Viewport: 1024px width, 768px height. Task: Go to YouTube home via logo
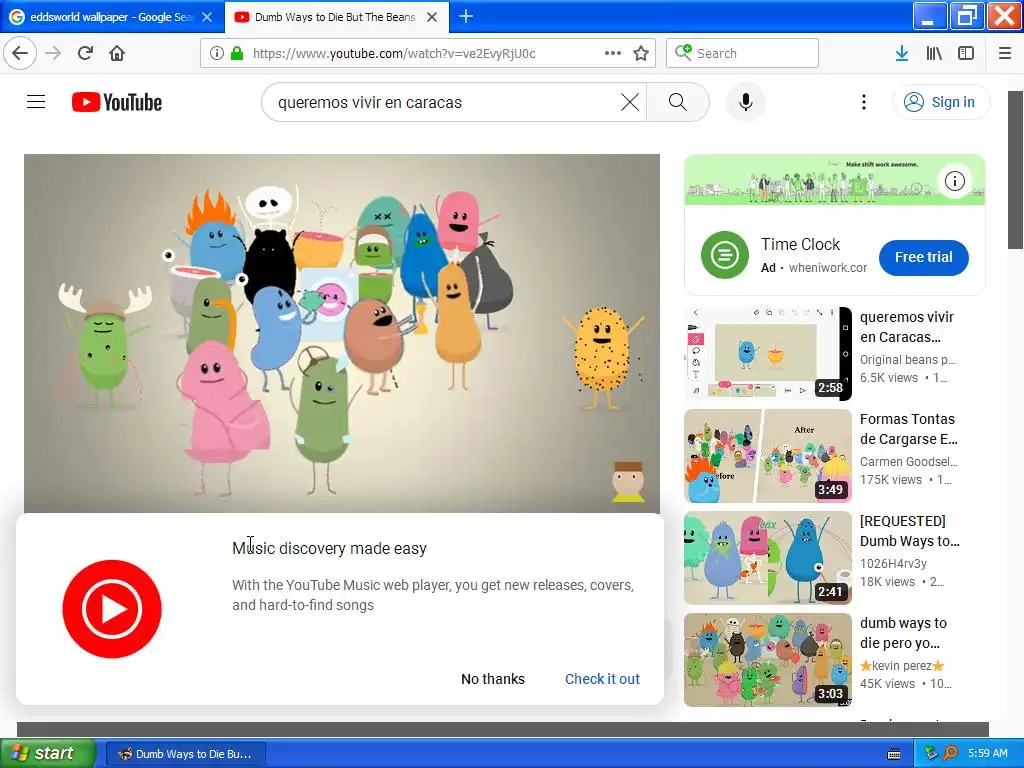pyautogui.click(x=117, y=102)
